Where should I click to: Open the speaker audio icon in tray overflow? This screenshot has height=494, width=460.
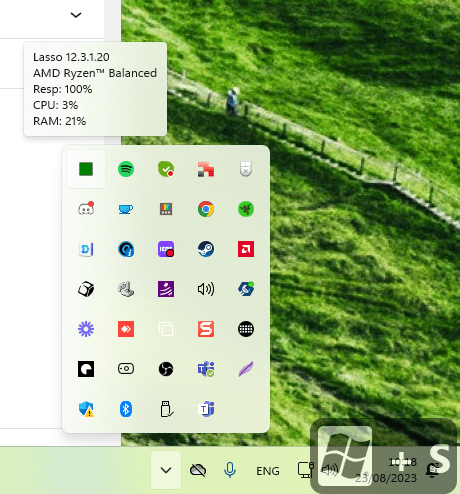206,289
